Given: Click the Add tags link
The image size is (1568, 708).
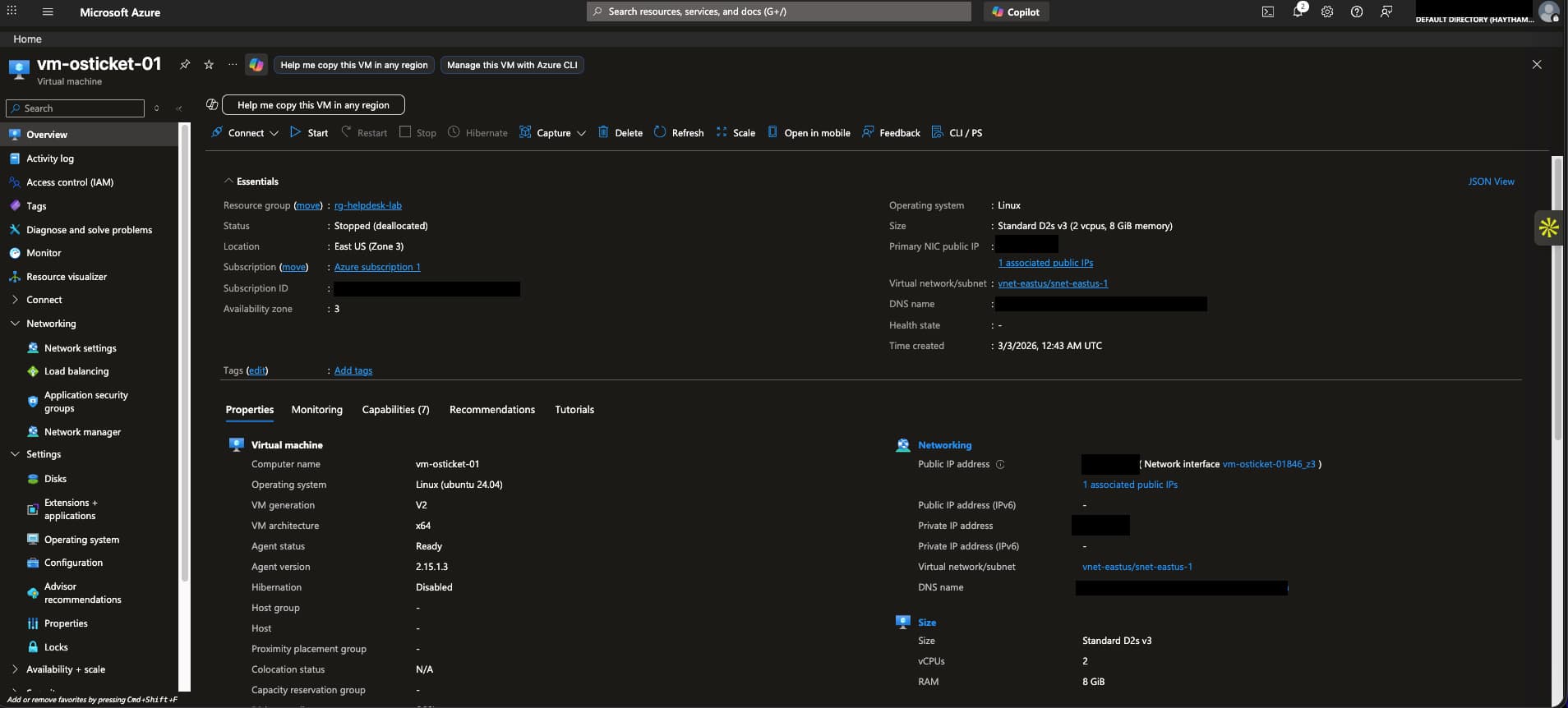Looking at the screenshot, I should coord(353,370).
